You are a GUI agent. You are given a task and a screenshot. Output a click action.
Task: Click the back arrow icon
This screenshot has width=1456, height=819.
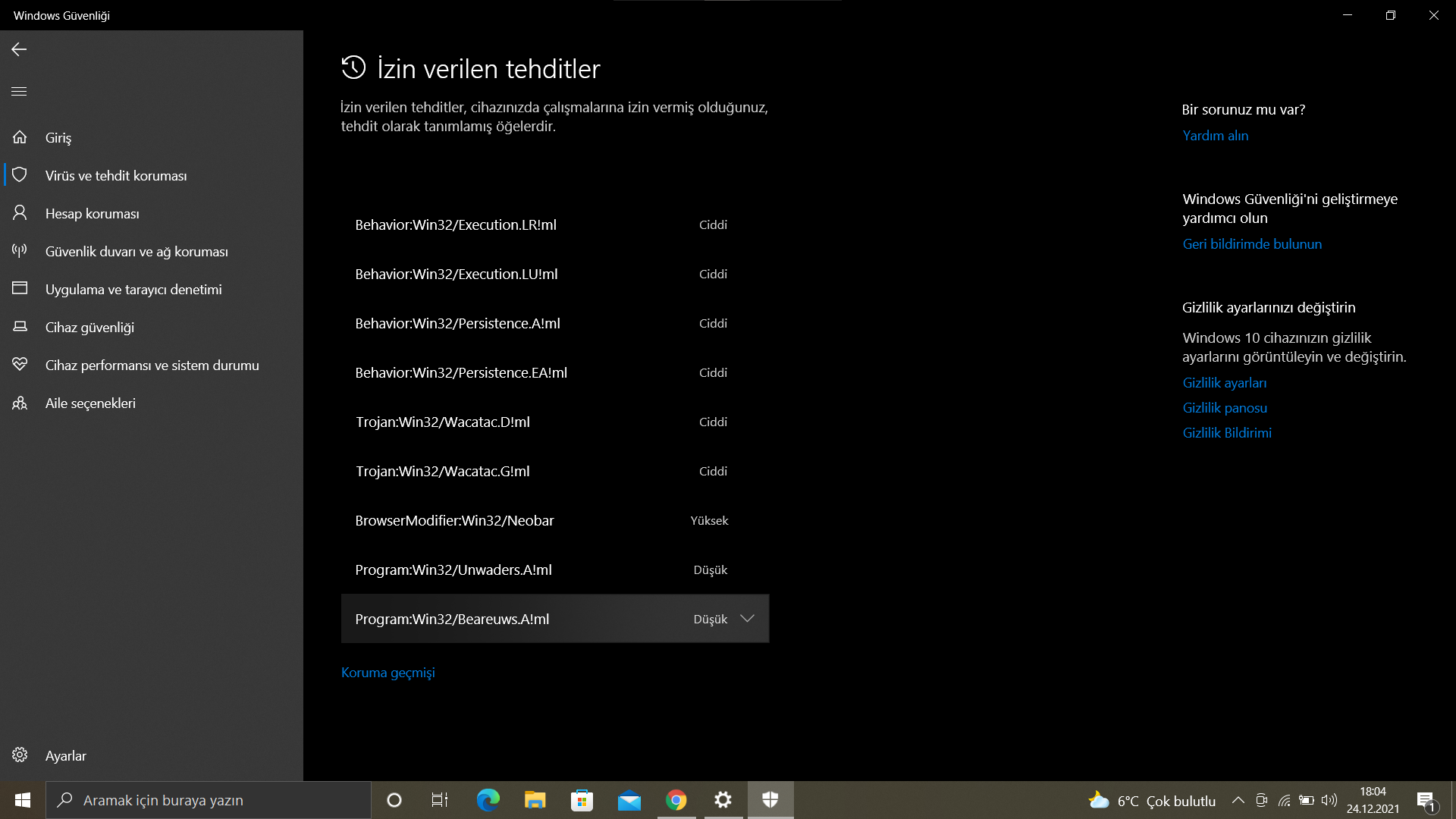click(19, 49)
